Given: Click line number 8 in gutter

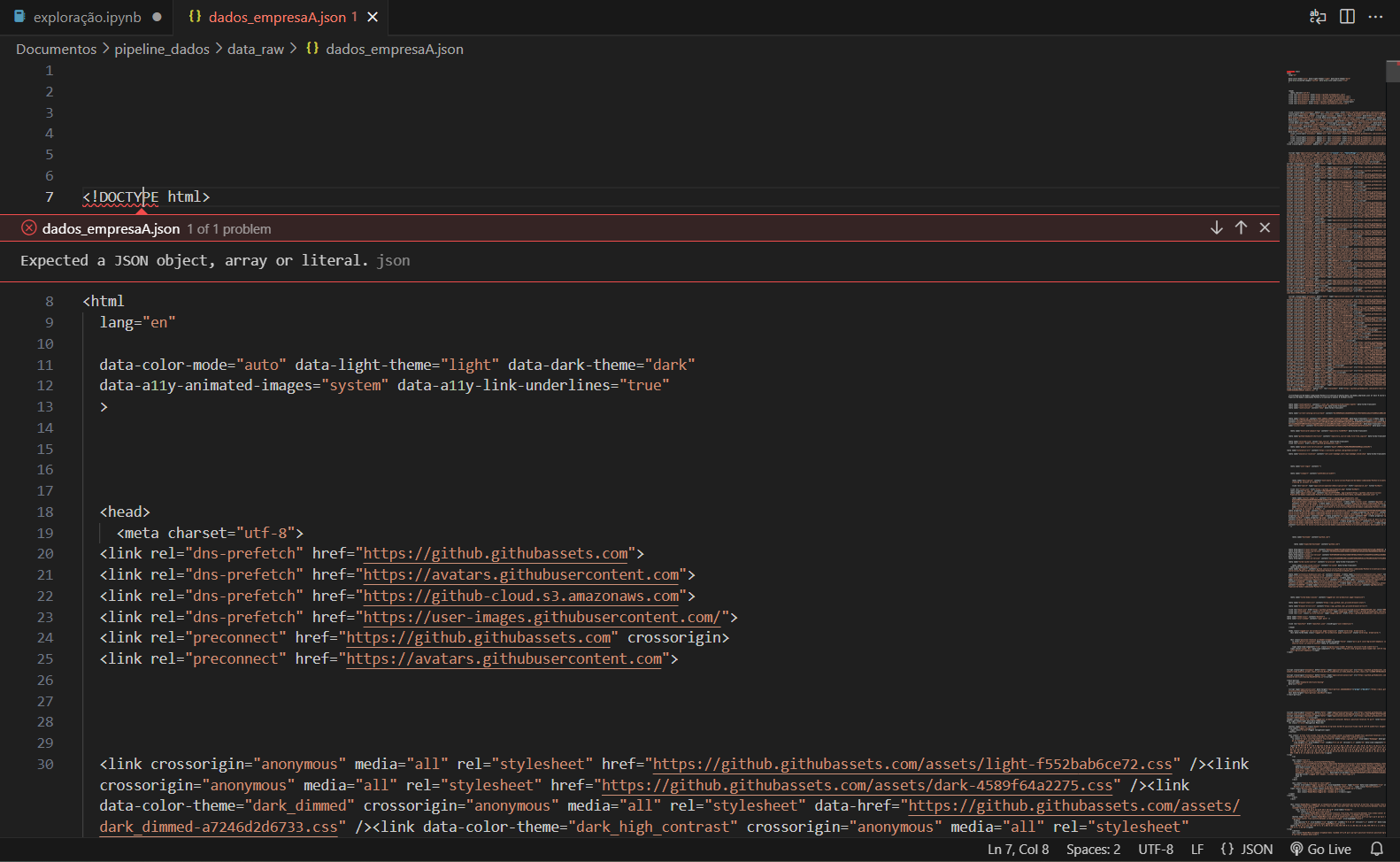Looking at the screenshot, I should tap(50, 302).
